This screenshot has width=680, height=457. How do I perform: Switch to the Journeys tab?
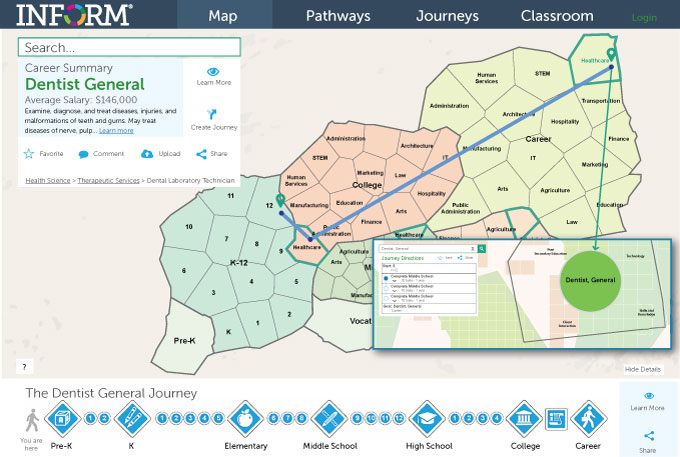(447, 16)
